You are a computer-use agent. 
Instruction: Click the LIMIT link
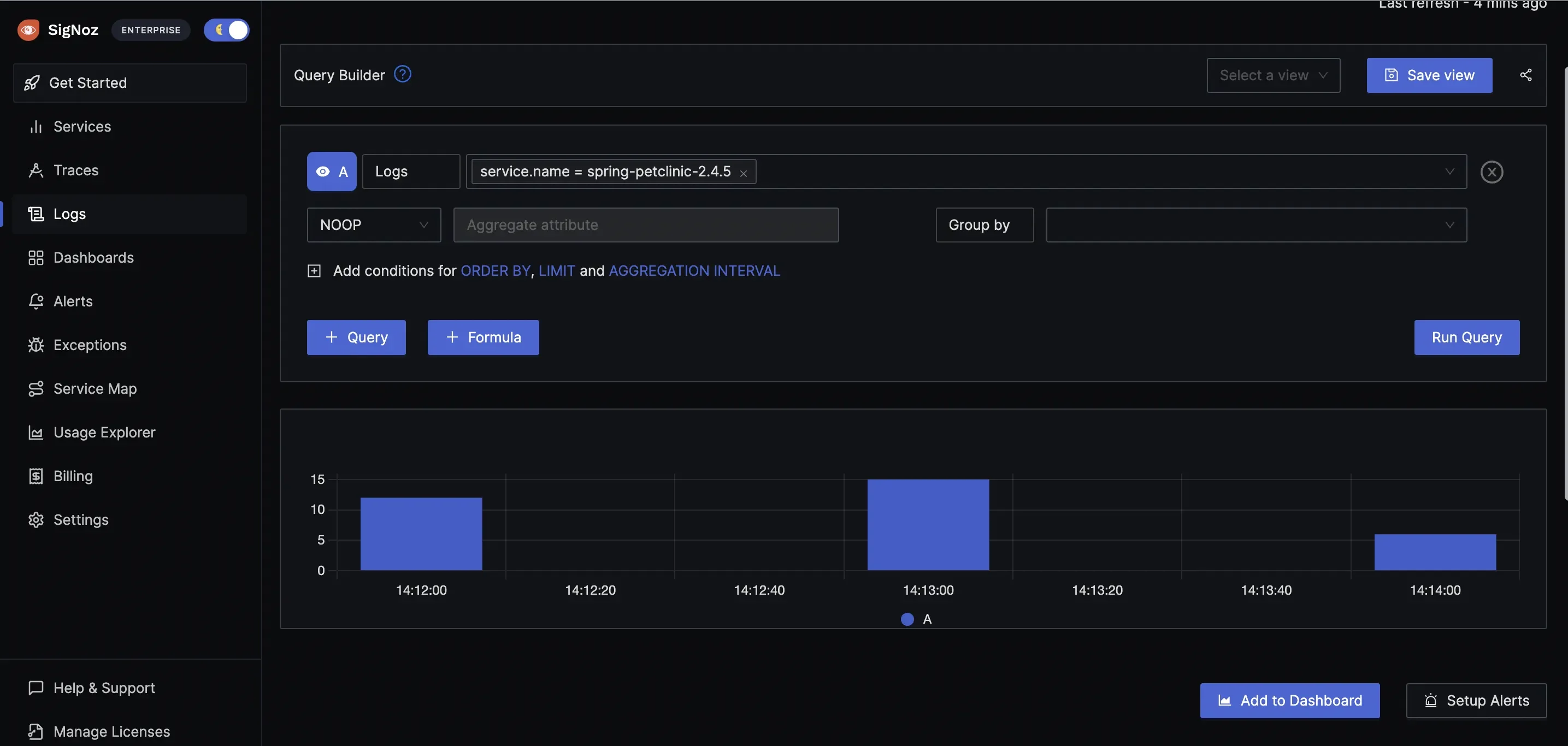coord(556,271)
